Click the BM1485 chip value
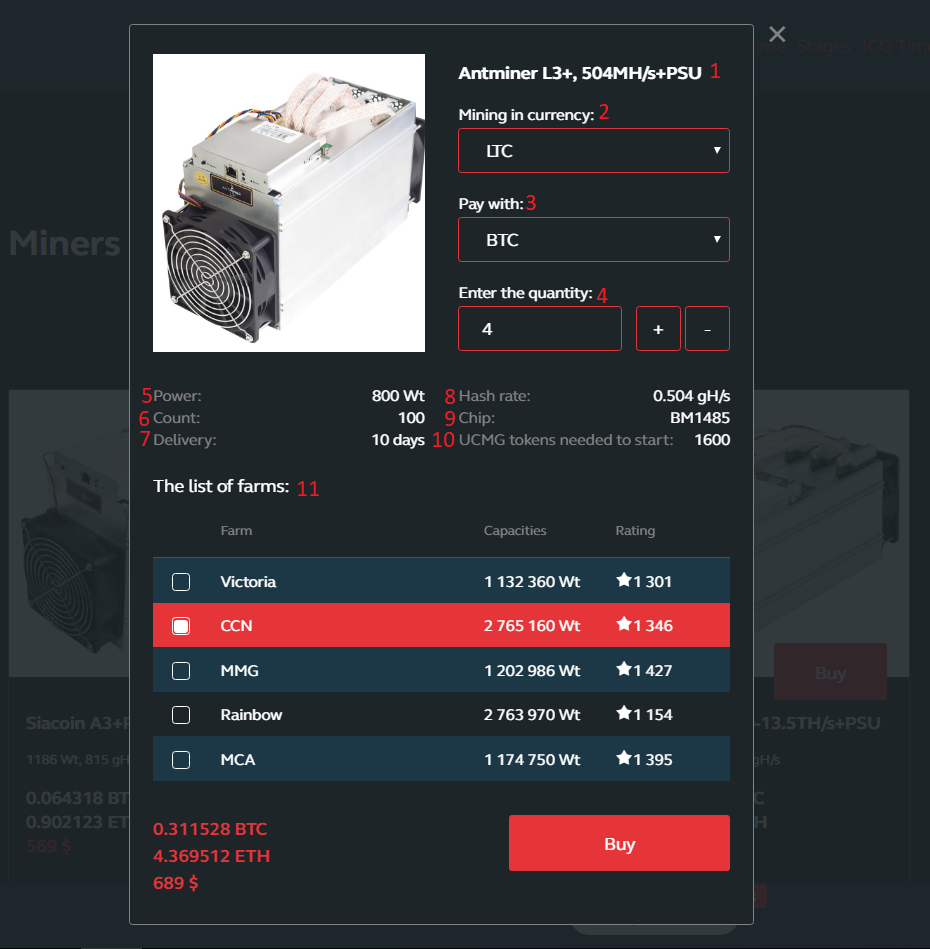Image resolution: width=930 pixels, height=949 pixels. (x=699, y=418)
